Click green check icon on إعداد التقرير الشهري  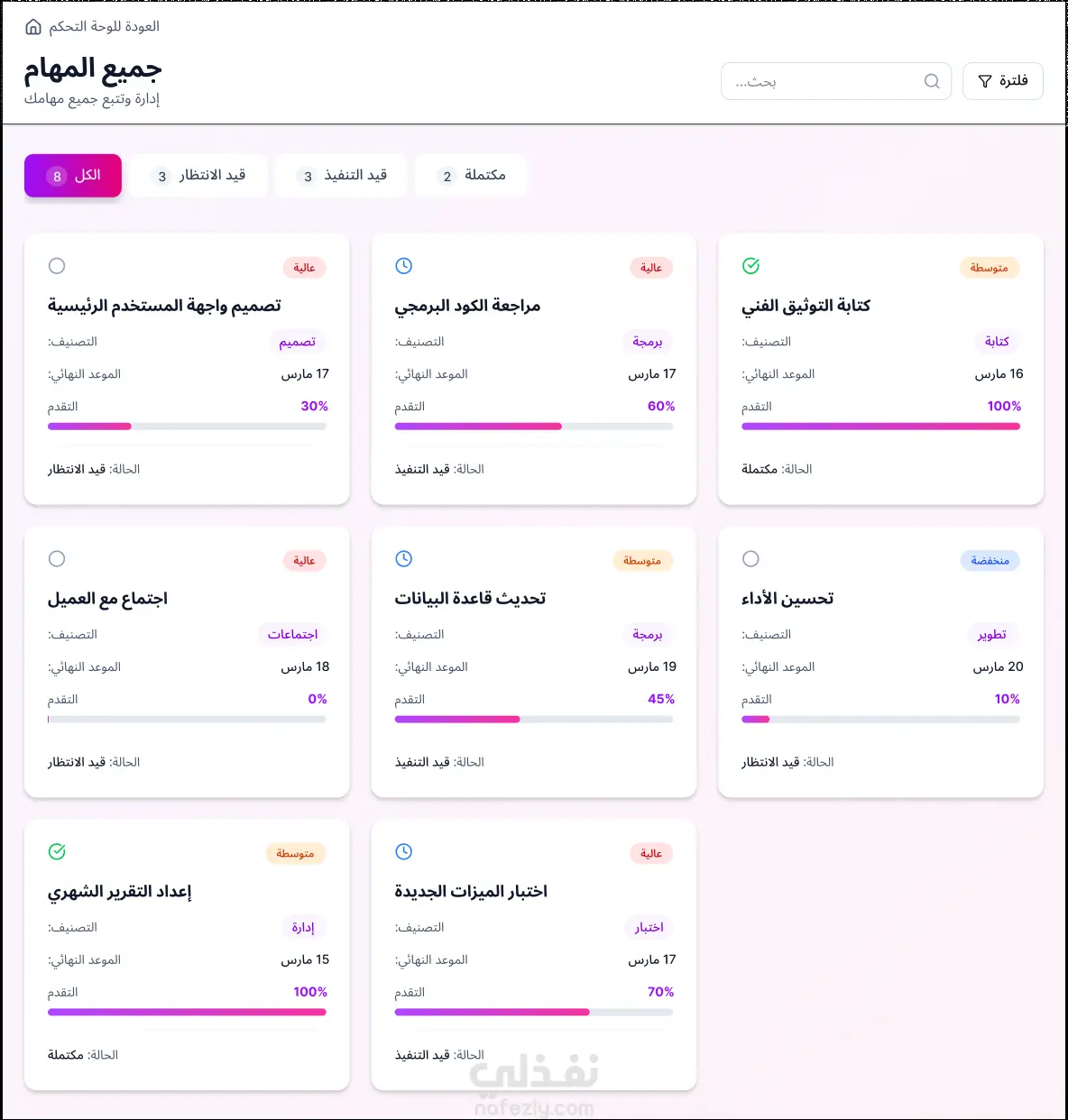click(x=57, y=851)
